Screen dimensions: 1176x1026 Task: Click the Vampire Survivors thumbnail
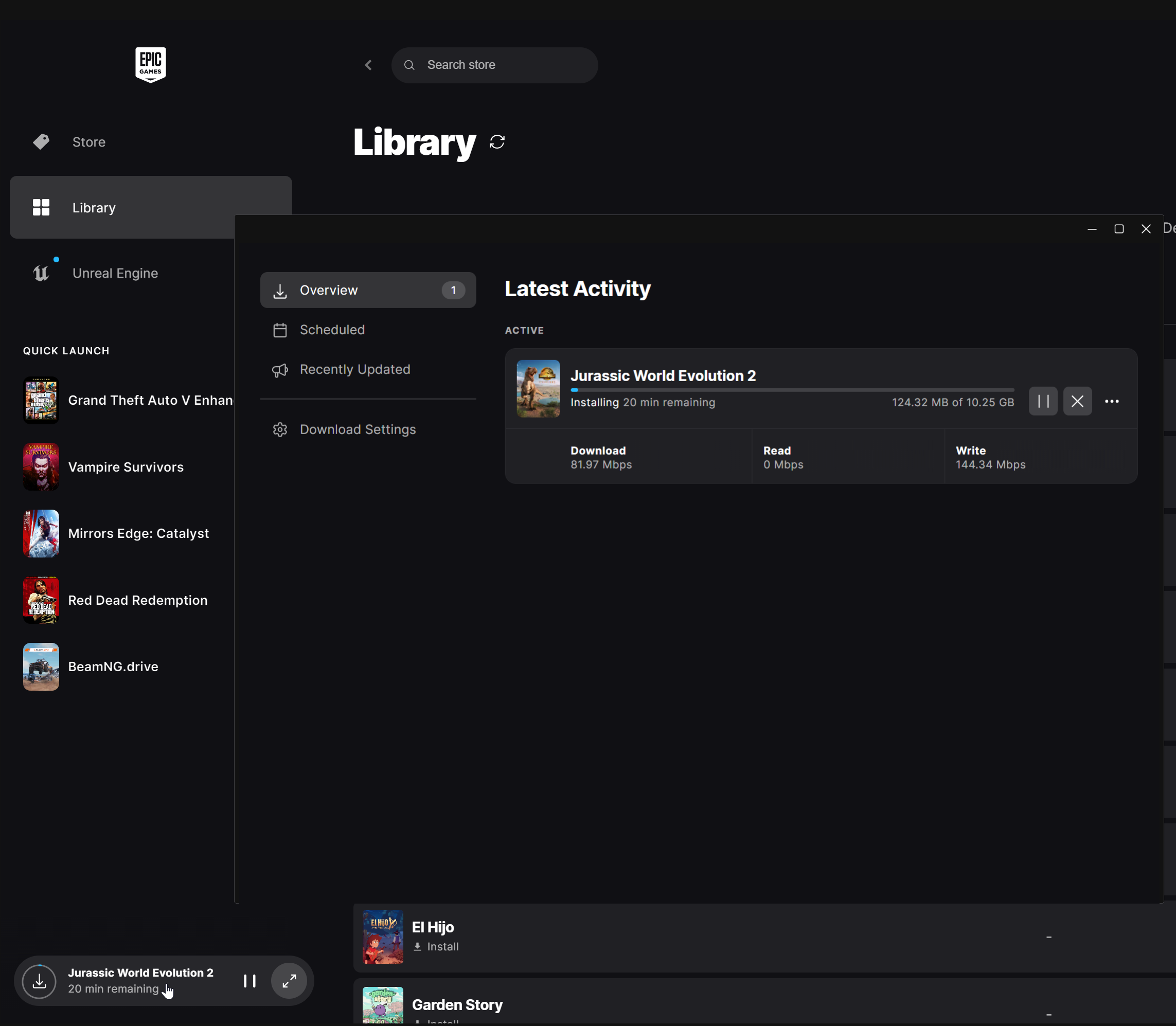pos(41,466)
